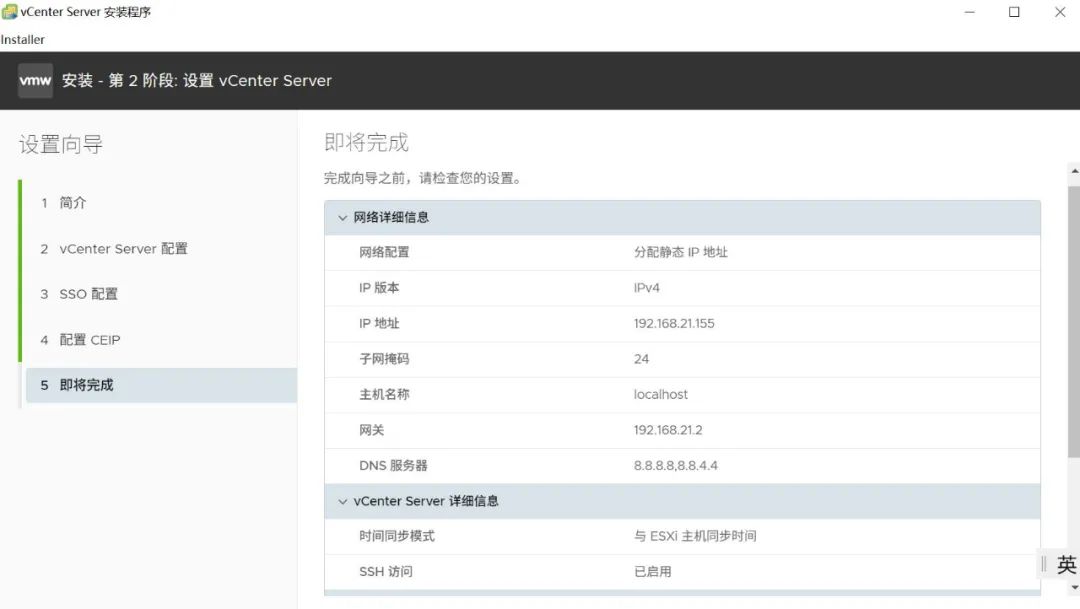Click the 网关 row label

tap(371, 430)
